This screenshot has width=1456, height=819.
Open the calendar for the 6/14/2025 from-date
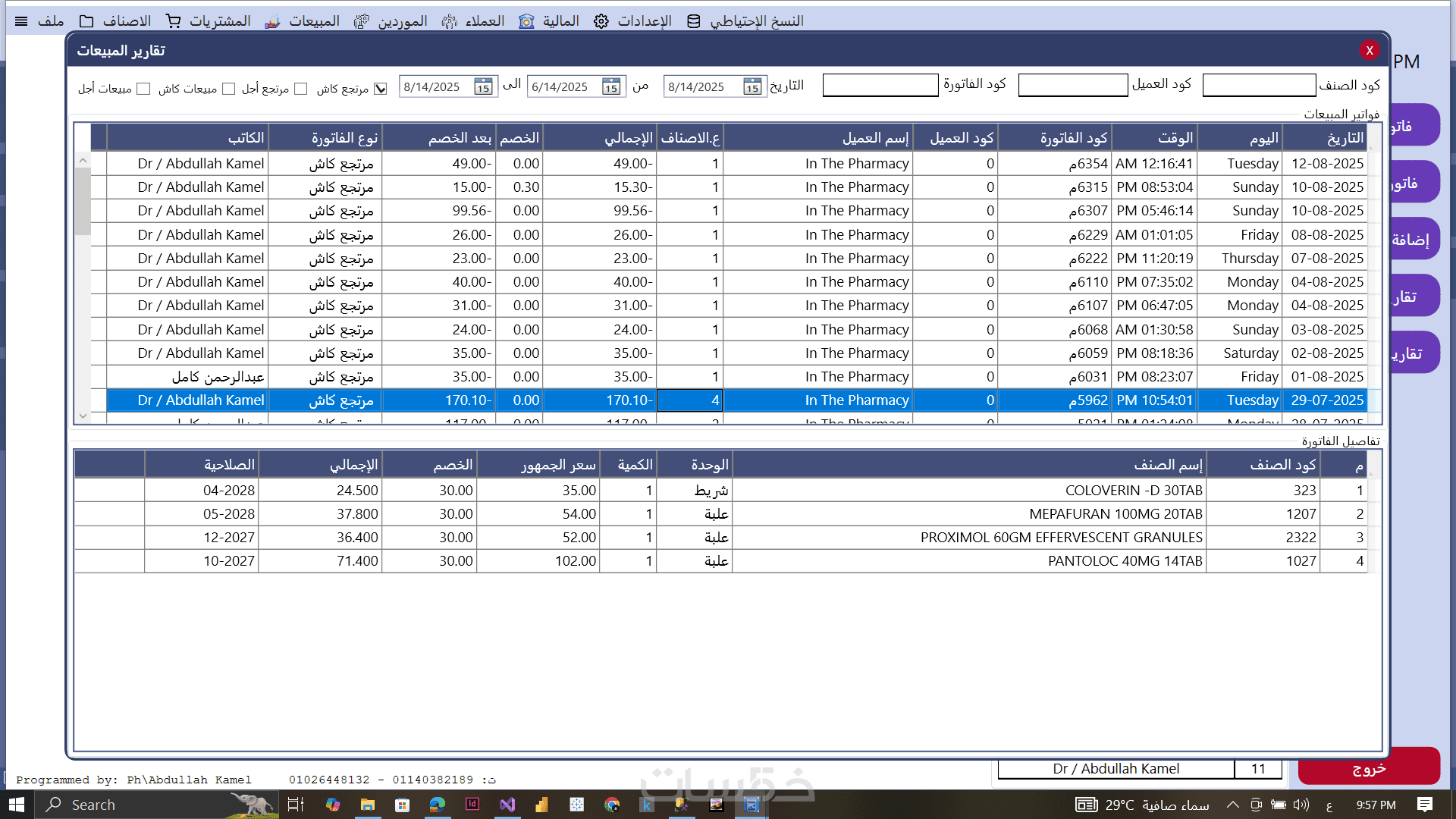tap(611, 87)
